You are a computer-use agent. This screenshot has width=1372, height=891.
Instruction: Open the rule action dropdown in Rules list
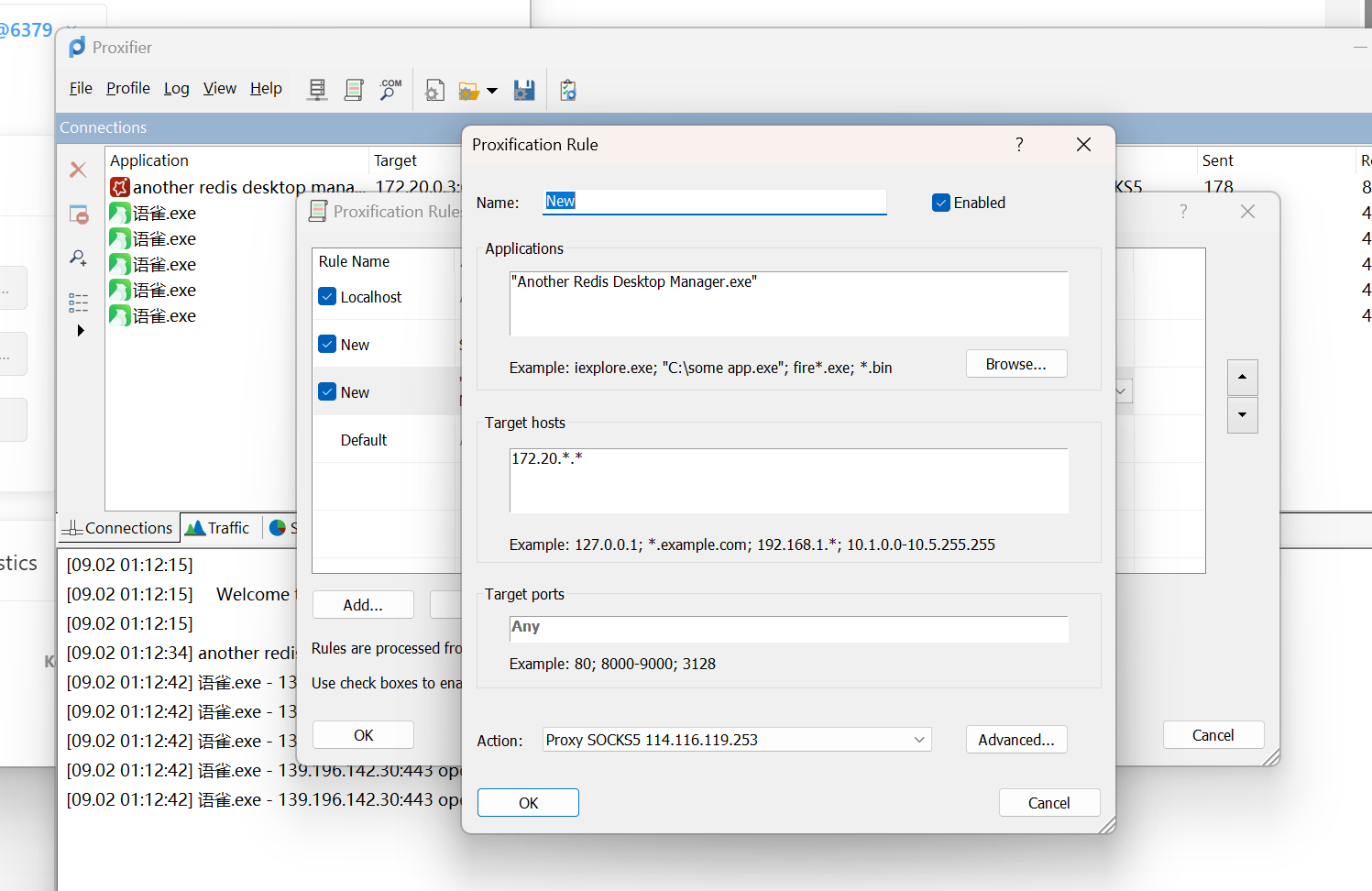point(1122,391)
